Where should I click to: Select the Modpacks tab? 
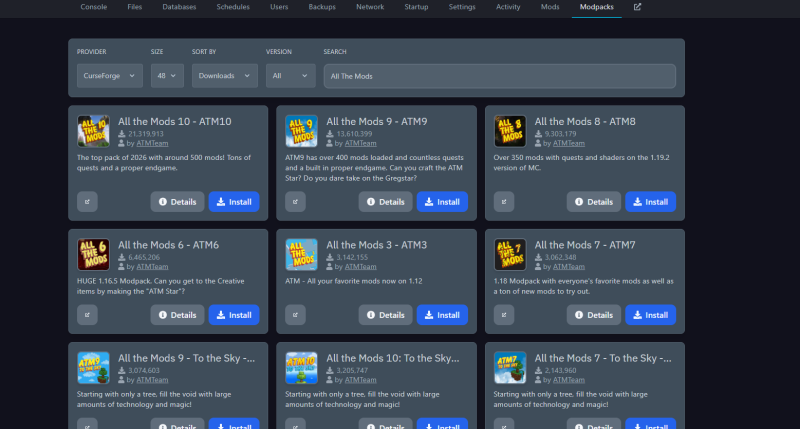596,7
